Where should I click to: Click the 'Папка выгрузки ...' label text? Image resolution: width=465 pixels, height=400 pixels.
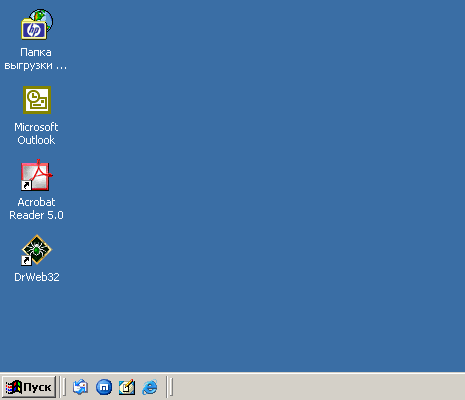coord(36,59)
